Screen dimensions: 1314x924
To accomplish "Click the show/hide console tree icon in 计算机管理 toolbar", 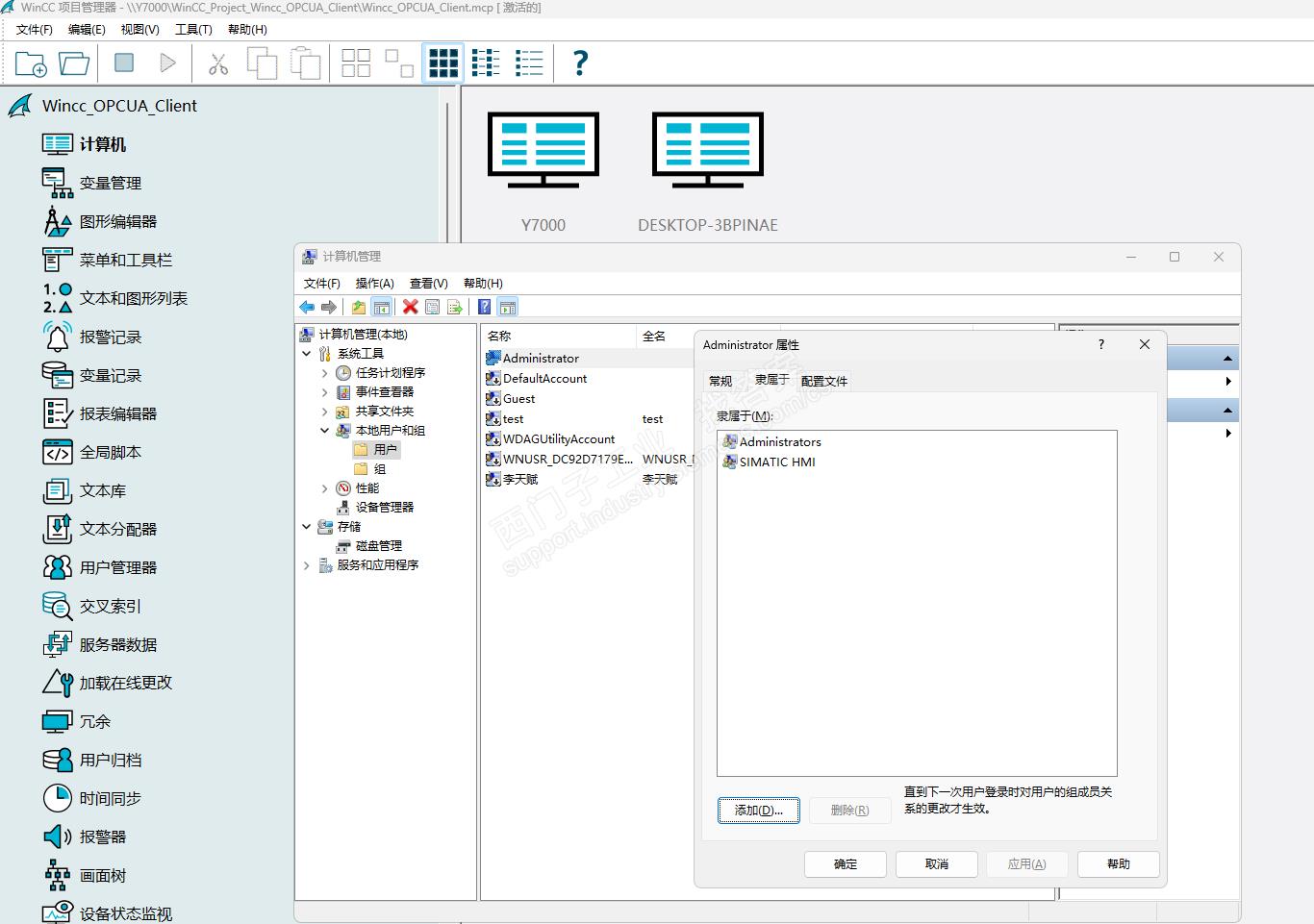I will click(x=381, y=307).
